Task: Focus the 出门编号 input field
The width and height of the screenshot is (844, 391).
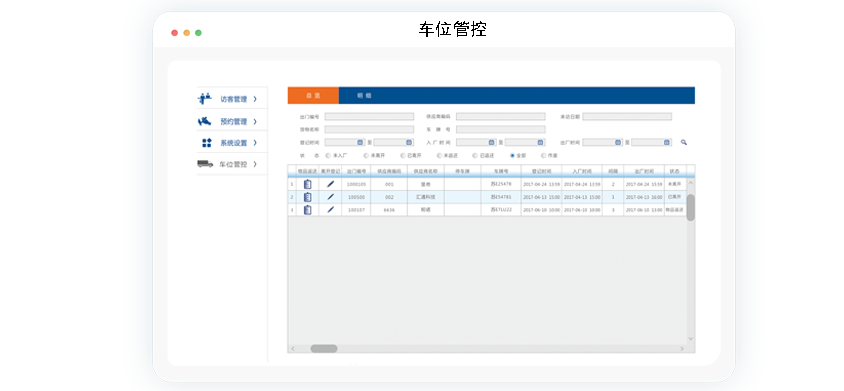Action: tap(369, 116)
